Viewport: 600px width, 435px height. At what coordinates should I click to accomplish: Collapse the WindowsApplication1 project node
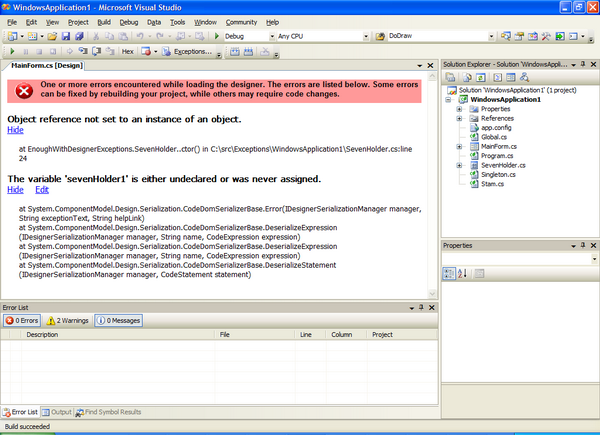tap(448, 99)
